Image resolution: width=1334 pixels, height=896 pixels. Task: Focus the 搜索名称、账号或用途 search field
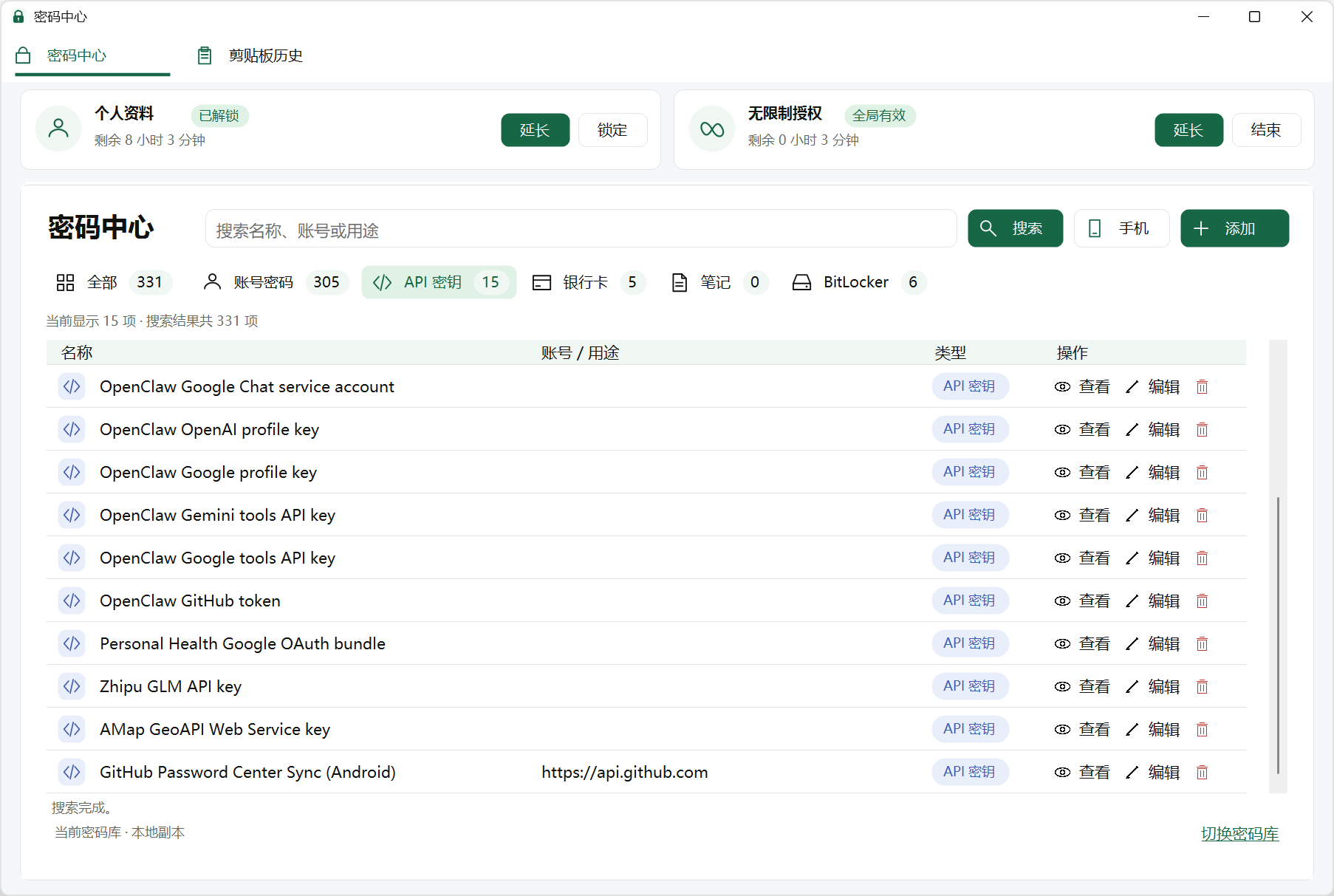pos(581,229)
